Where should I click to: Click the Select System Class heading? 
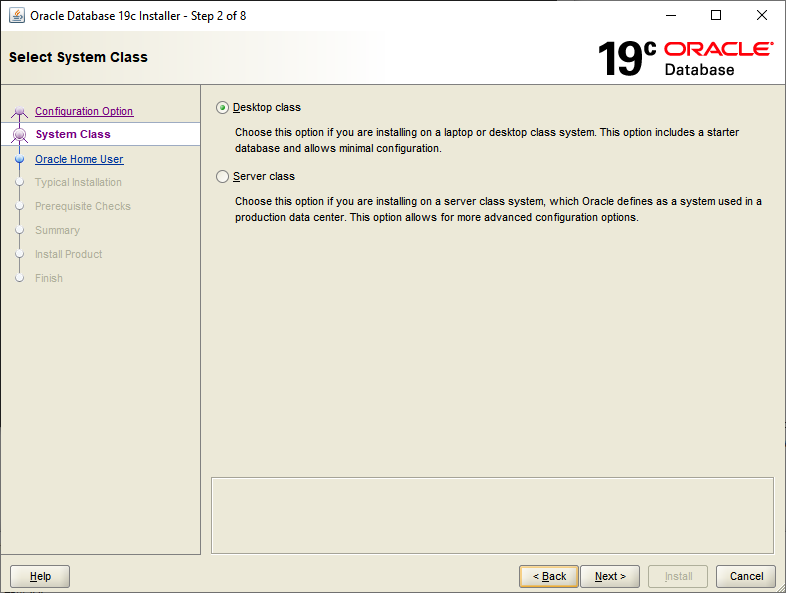pos(78,57)
